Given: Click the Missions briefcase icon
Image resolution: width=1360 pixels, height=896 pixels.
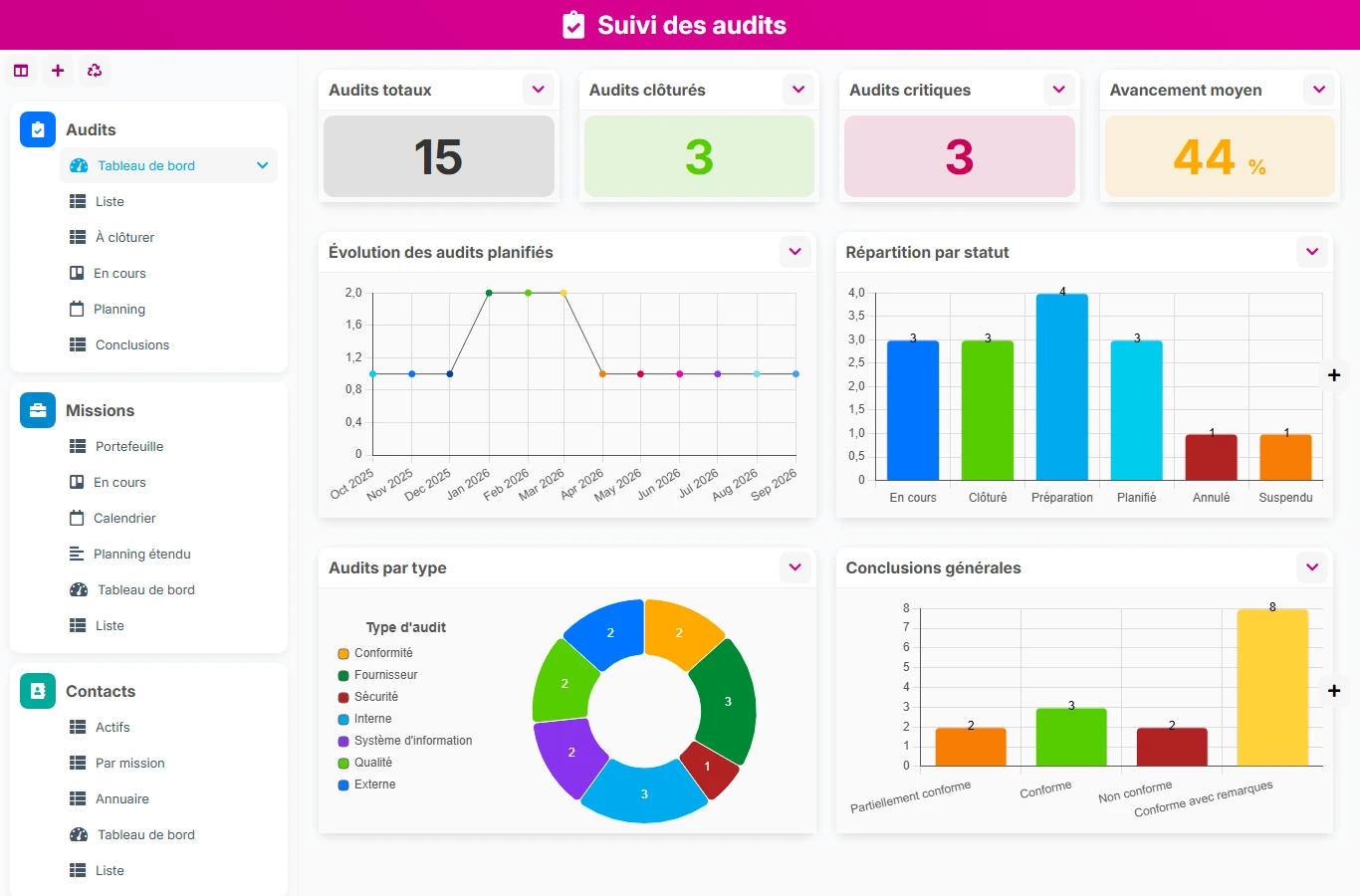Looking at the screenshot, I should pyautogui.click(x=38, y=410).
